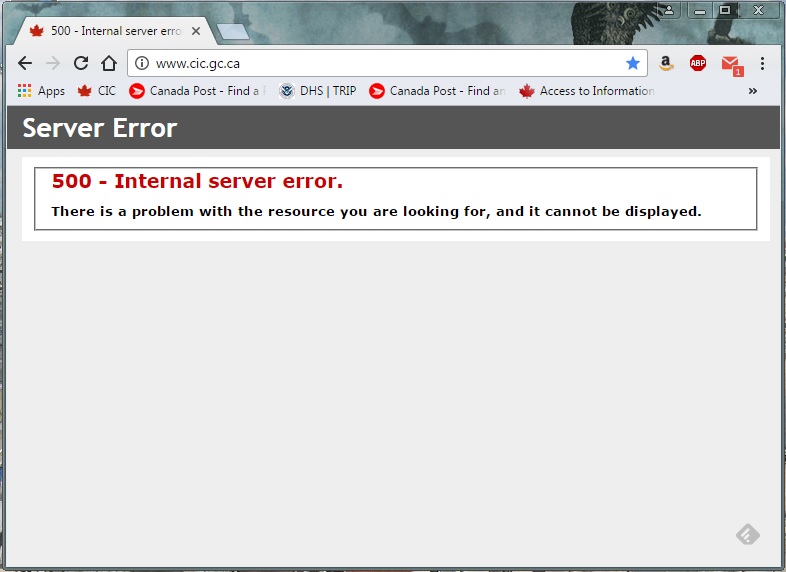Click the browser back arrow
The height and width of the screenshot is (572, 786).
pyautogui.click(x=25, y=63)
